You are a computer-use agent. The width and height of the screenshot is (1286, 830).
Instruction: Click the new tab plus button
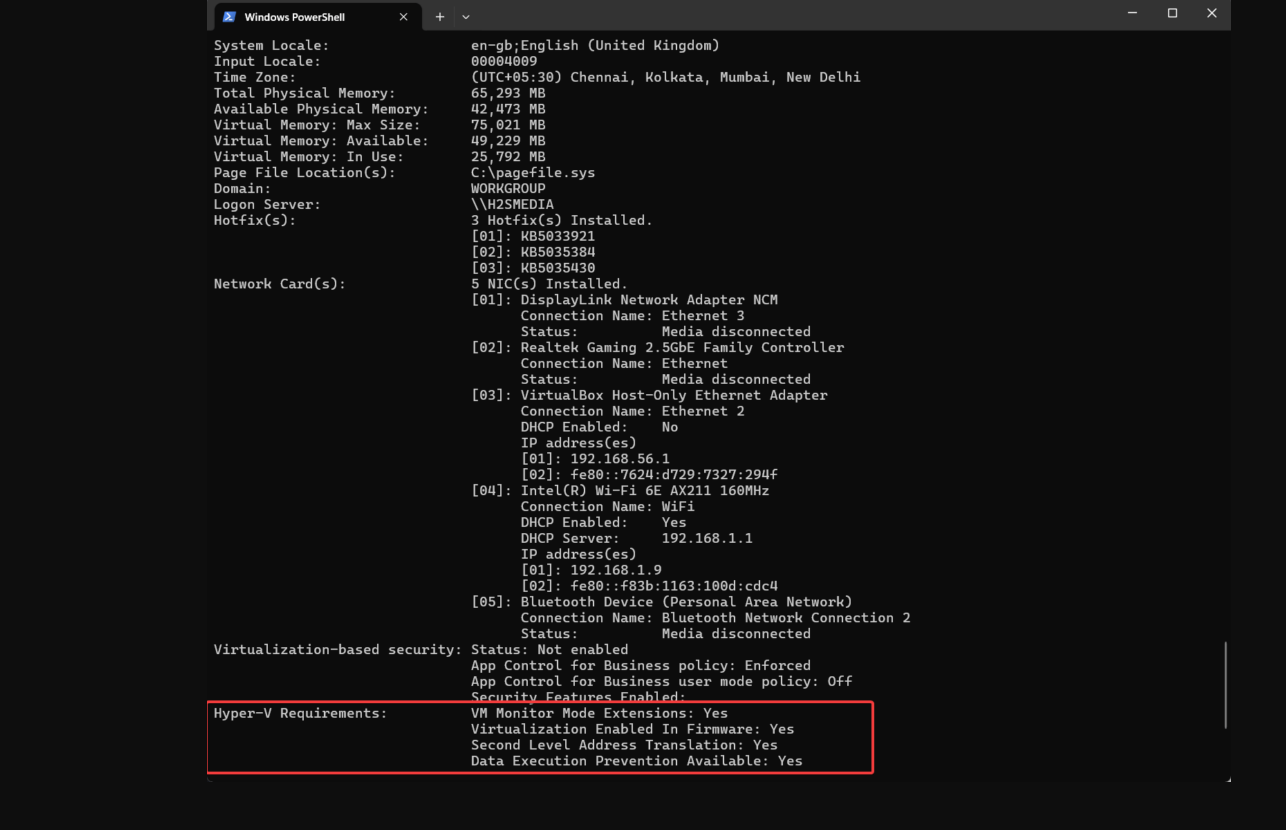click(x=439, y=16)
